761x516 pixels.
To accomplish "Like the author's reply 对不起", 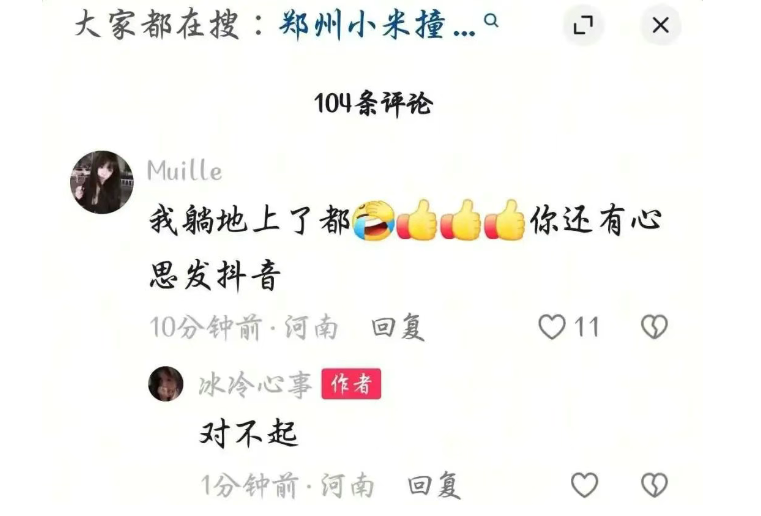I will [x=584, y=484].
